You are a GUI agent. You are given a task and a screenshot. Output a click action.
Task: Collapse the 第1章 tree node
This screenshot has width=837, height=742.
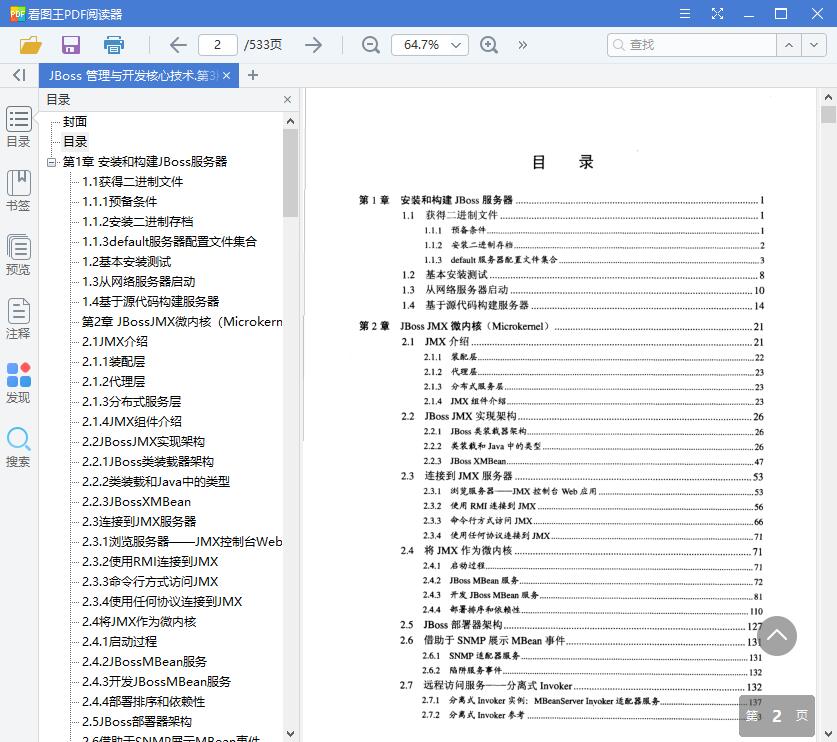52,162
